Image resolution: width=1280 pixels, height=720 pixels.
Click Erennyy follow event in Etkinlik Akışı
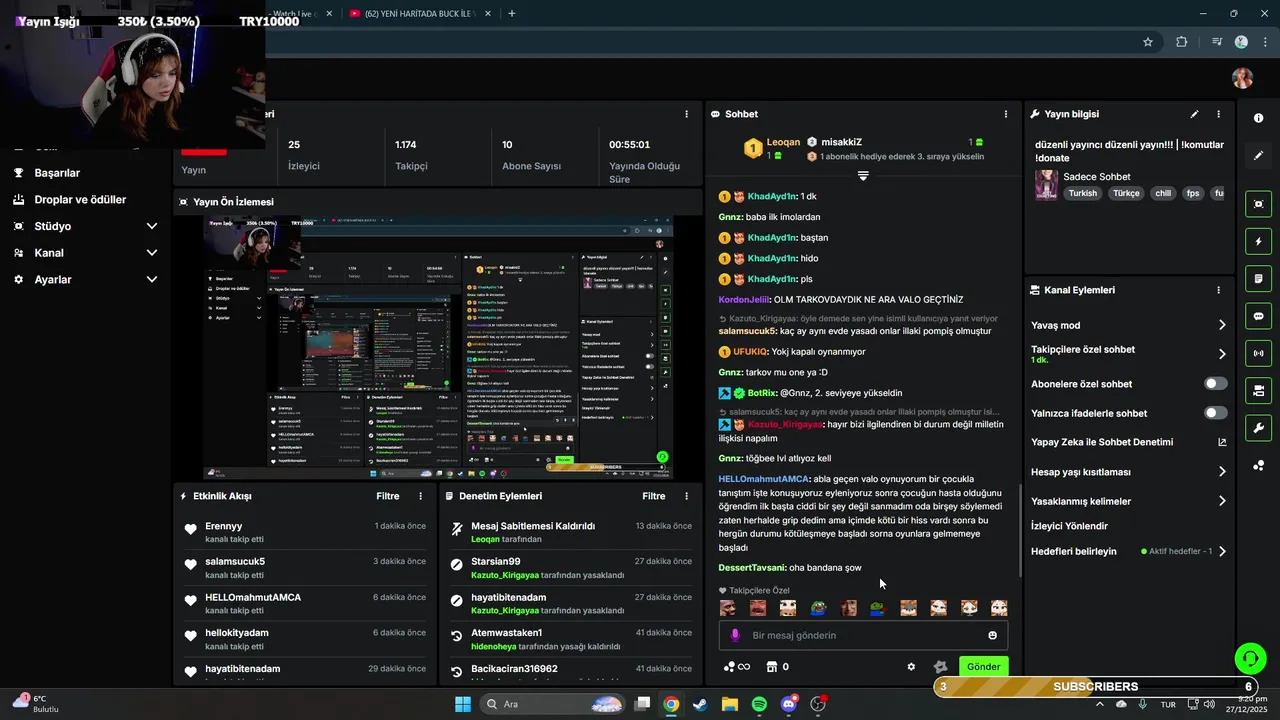[306, 533]
